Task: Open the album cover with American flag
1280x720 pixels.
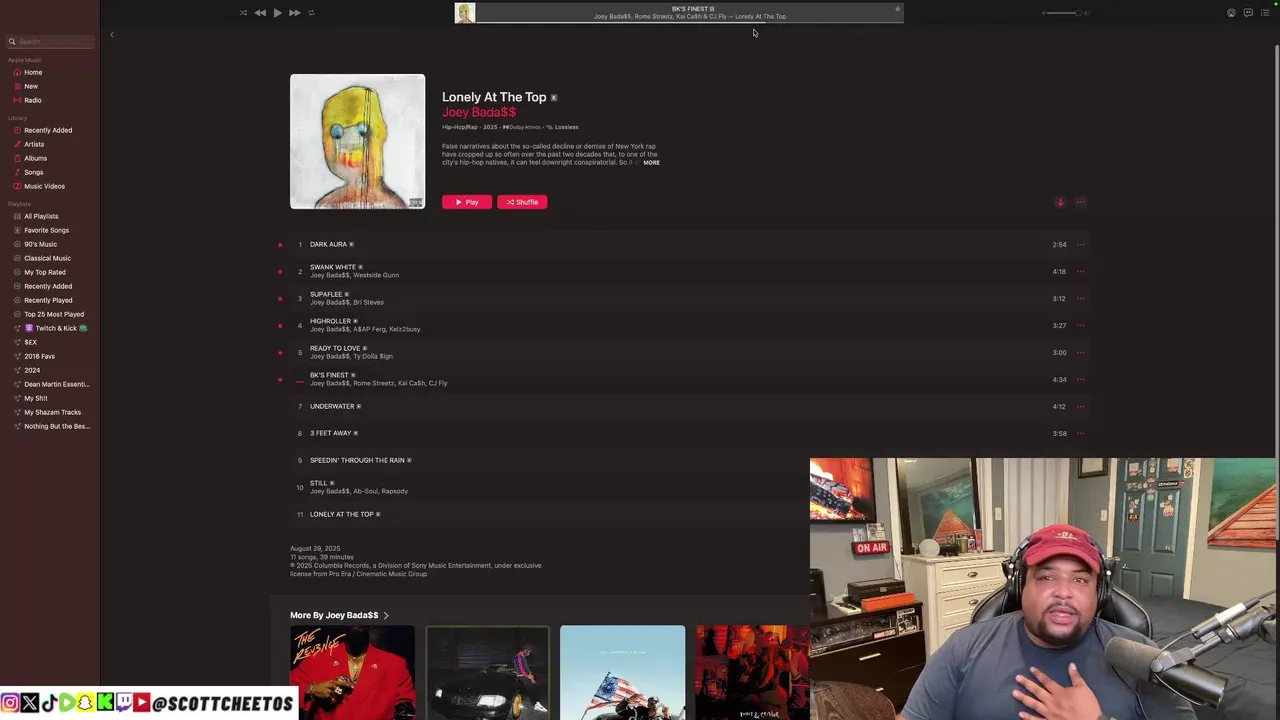Action: point(622,672)
